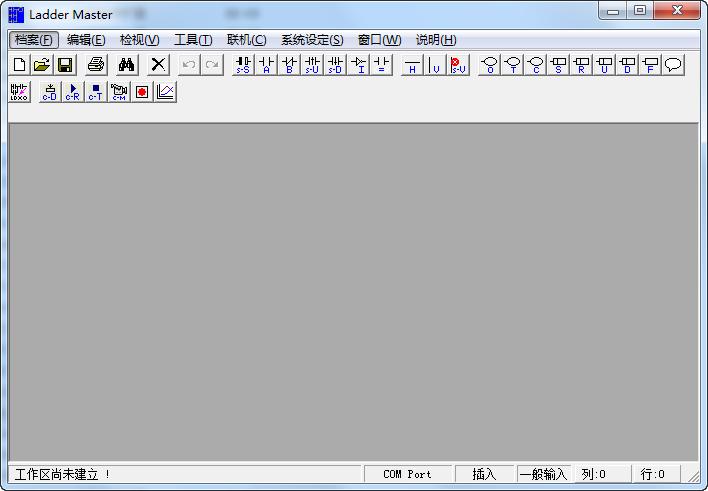Insert the Set instruction S
The image size is (708, 491).
(559, 65)
